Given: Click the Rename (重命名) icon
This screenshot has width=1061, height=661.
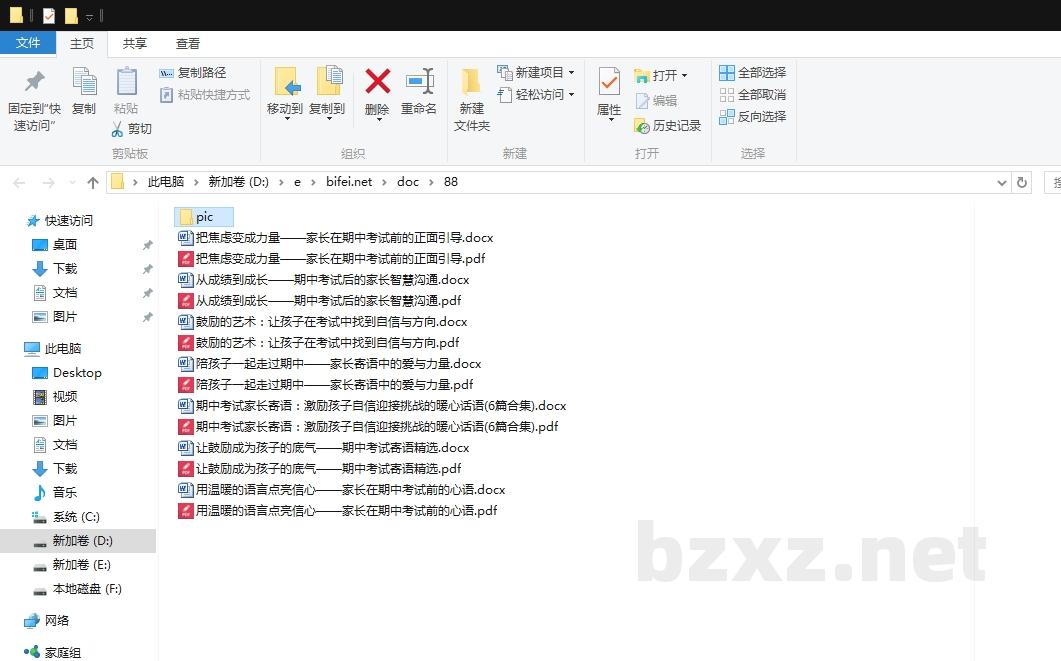Looking at the screenshot, I should [x=419, y=82].
